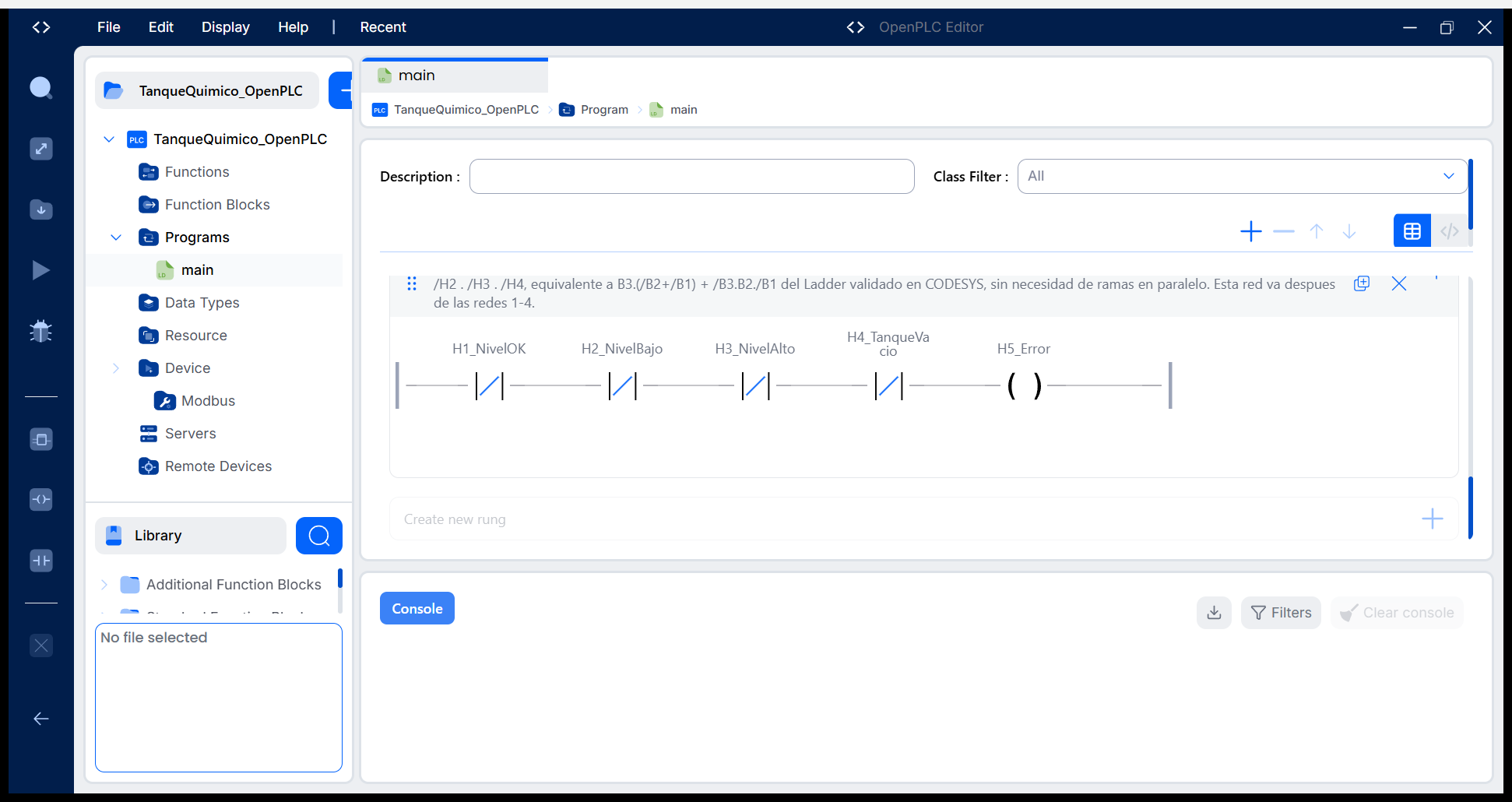
Task: Delete the rung with X icon
Action: (1399, 283)
